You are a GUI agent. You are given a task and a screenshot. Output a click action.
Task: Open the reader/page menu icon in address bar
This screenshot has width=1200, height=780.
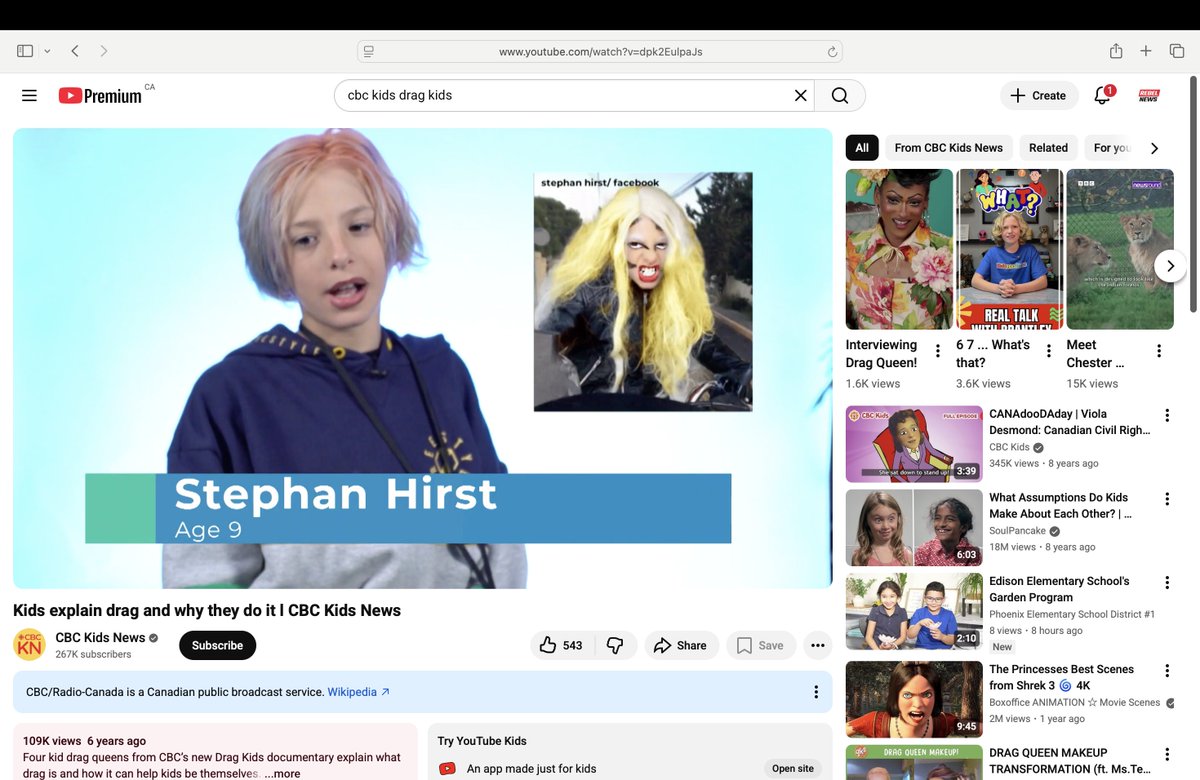pyautogui.click(x=369, y=51)
